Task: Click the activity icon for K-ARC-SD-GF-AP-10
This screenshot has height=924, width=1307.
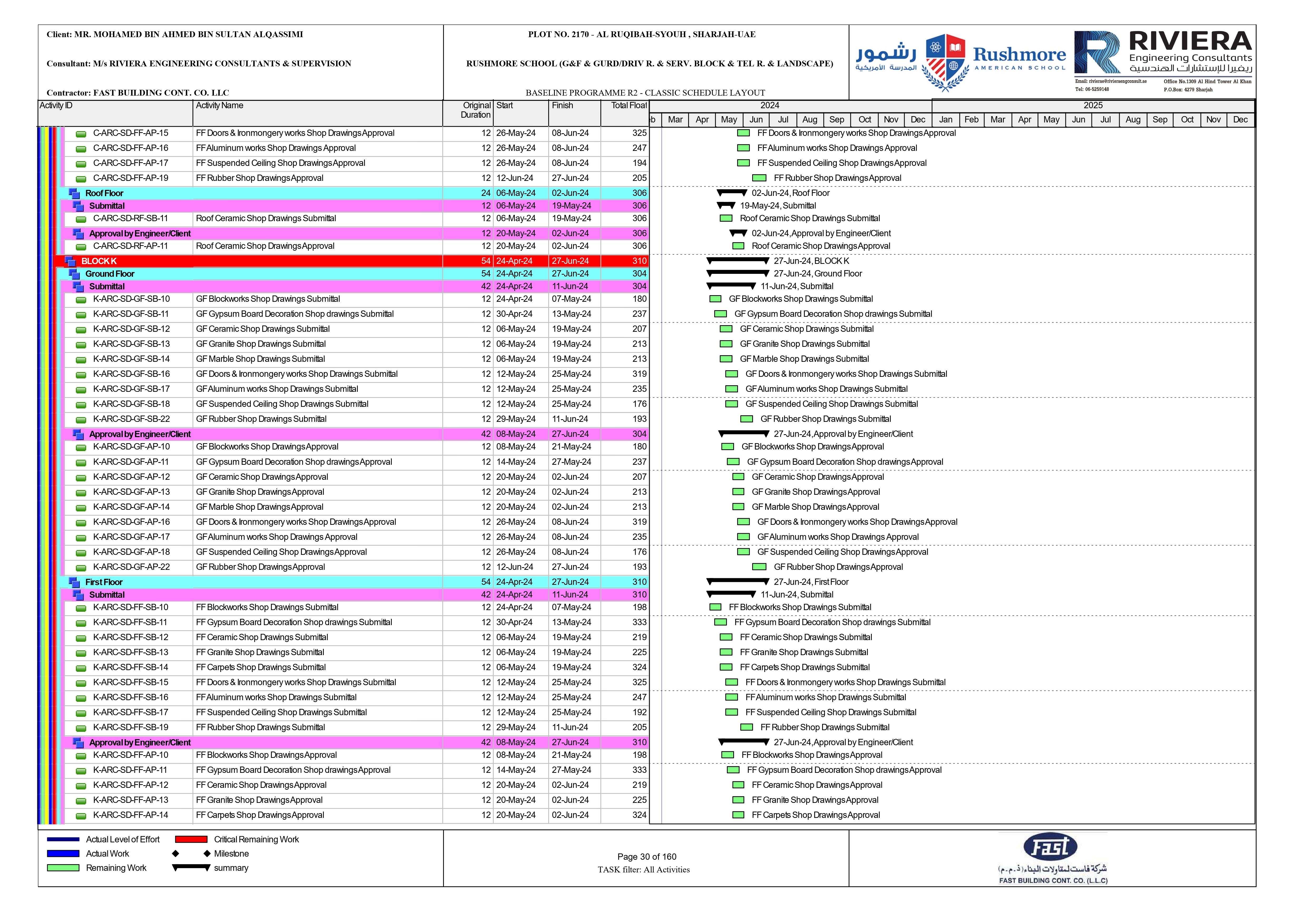Action: (81, 448)
